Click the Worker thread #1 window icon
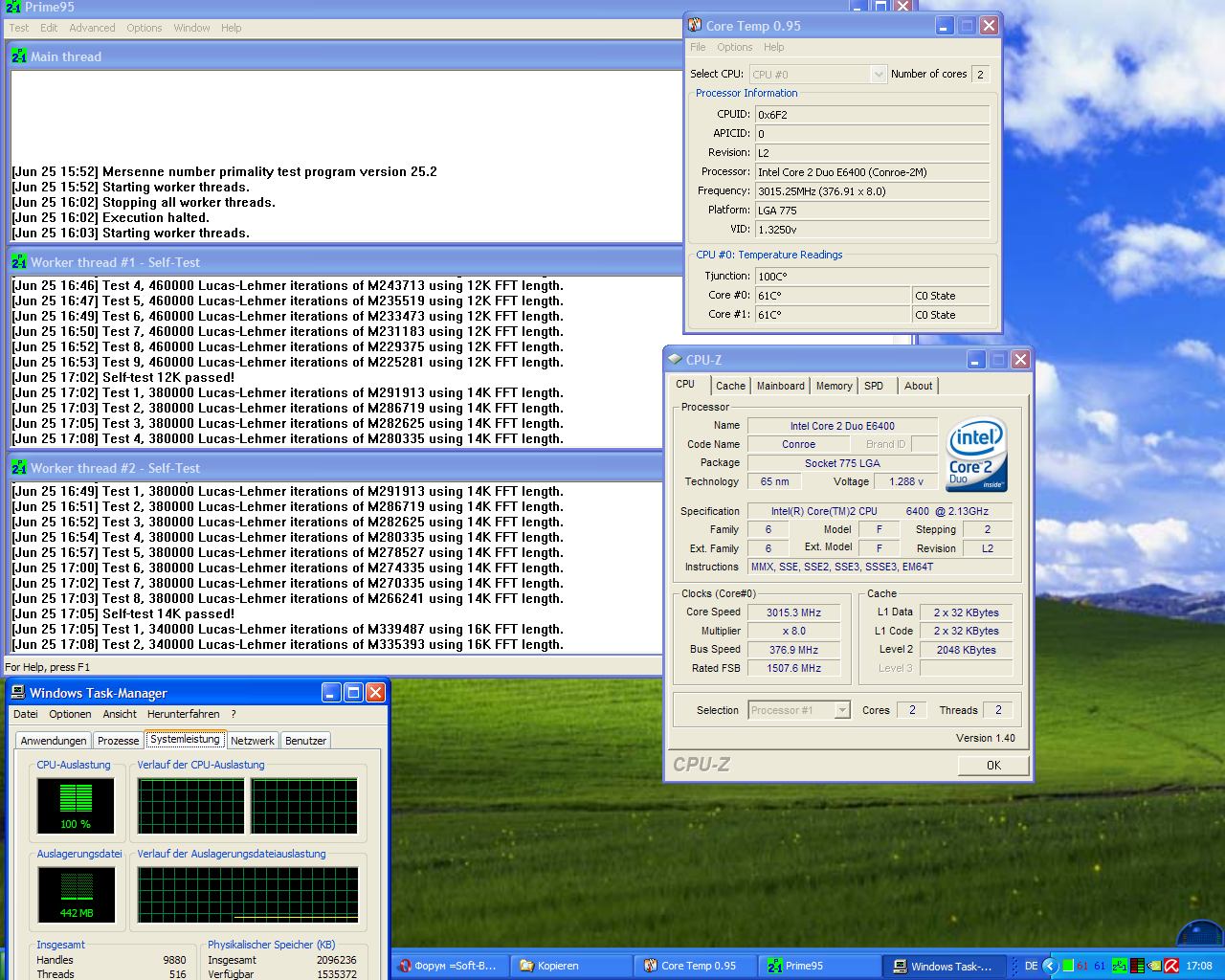The width and height of the screenshot is (1225, 980). (19, 262)
